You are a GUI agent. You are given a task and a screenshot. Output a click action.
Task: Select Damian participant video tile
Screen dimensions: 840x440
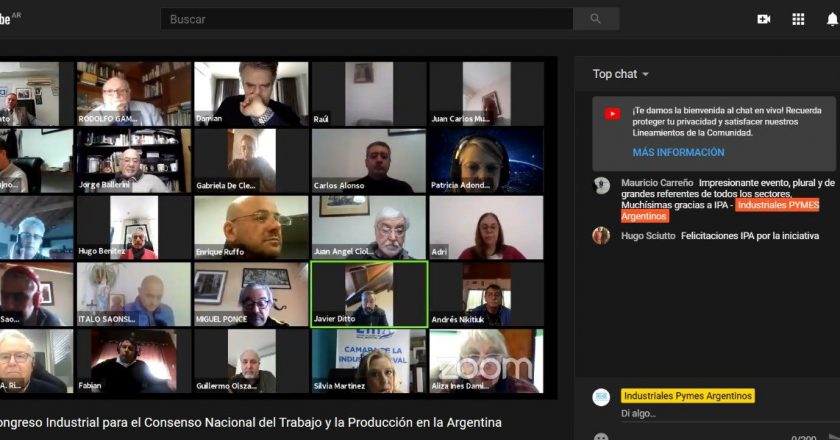251,94
